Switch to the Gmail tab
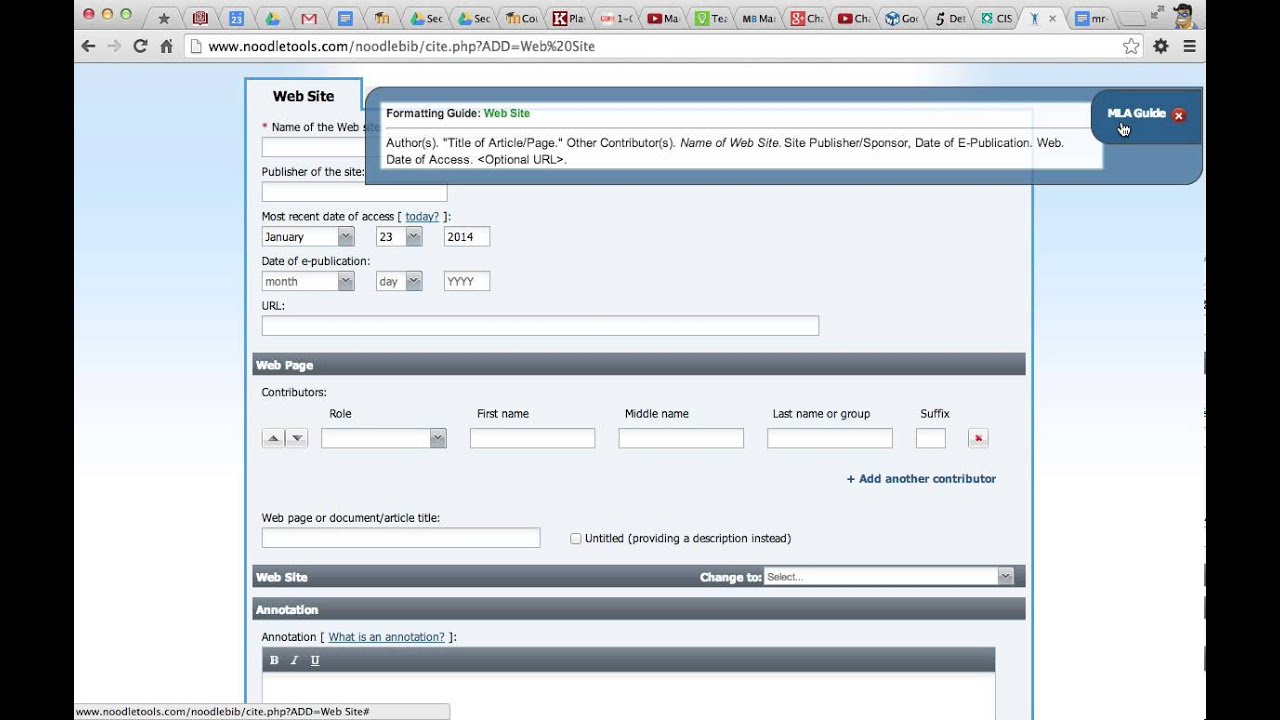1280x720 pixels. pos(309,18)
